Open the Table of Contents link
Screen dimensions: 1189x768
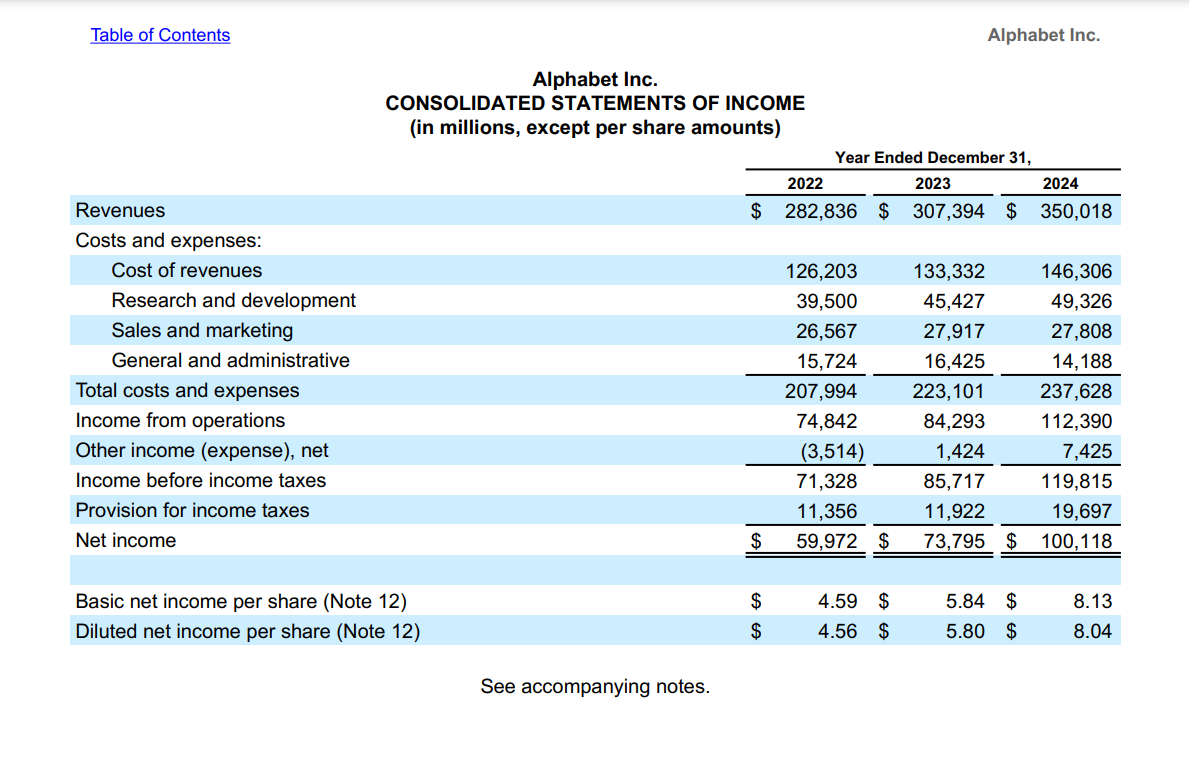[x=160, y=35]
